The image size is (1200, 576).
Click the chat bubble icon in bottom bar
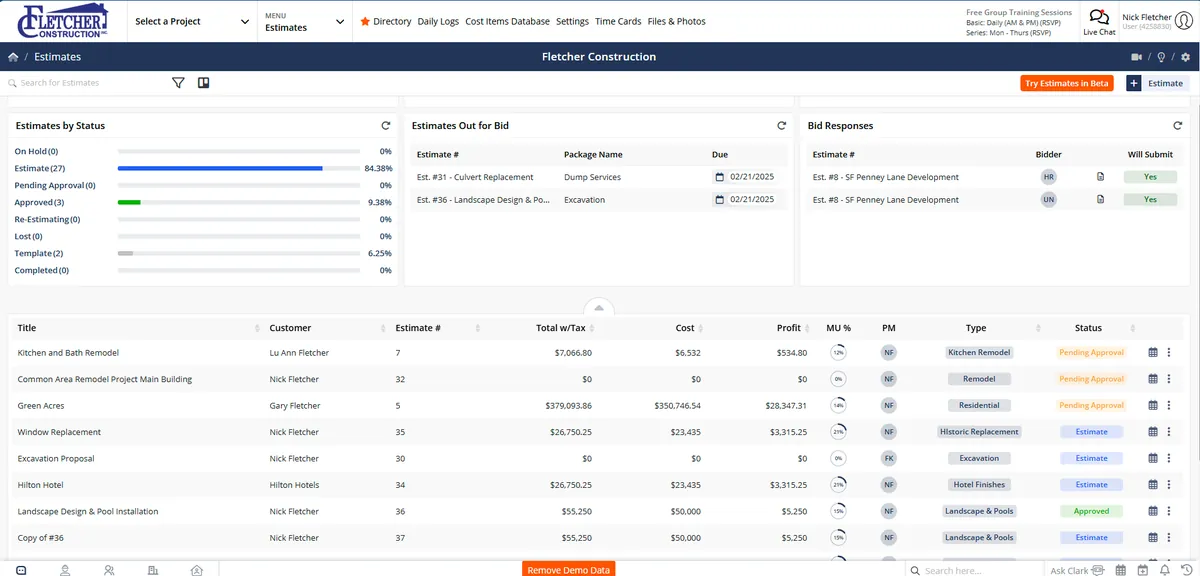21,570
